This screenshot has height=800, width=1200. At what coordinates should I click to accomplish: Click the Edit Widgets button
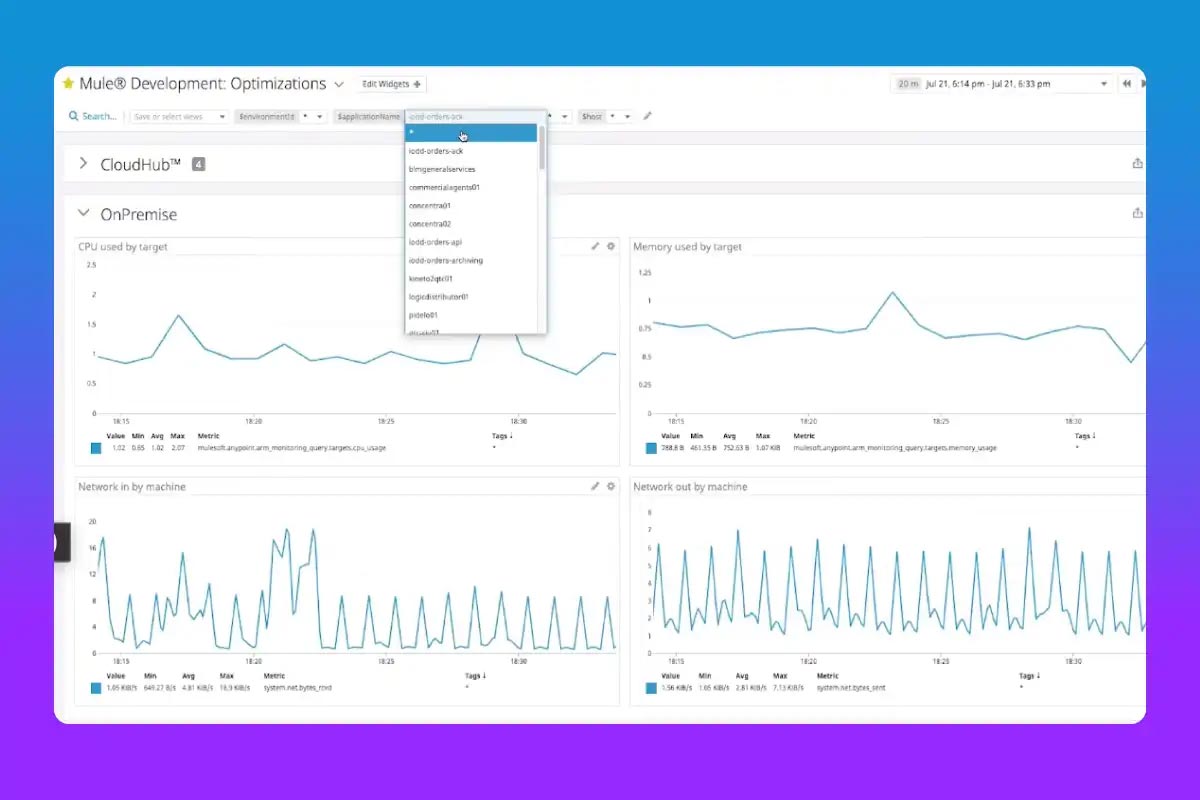(x=392, y=84)
